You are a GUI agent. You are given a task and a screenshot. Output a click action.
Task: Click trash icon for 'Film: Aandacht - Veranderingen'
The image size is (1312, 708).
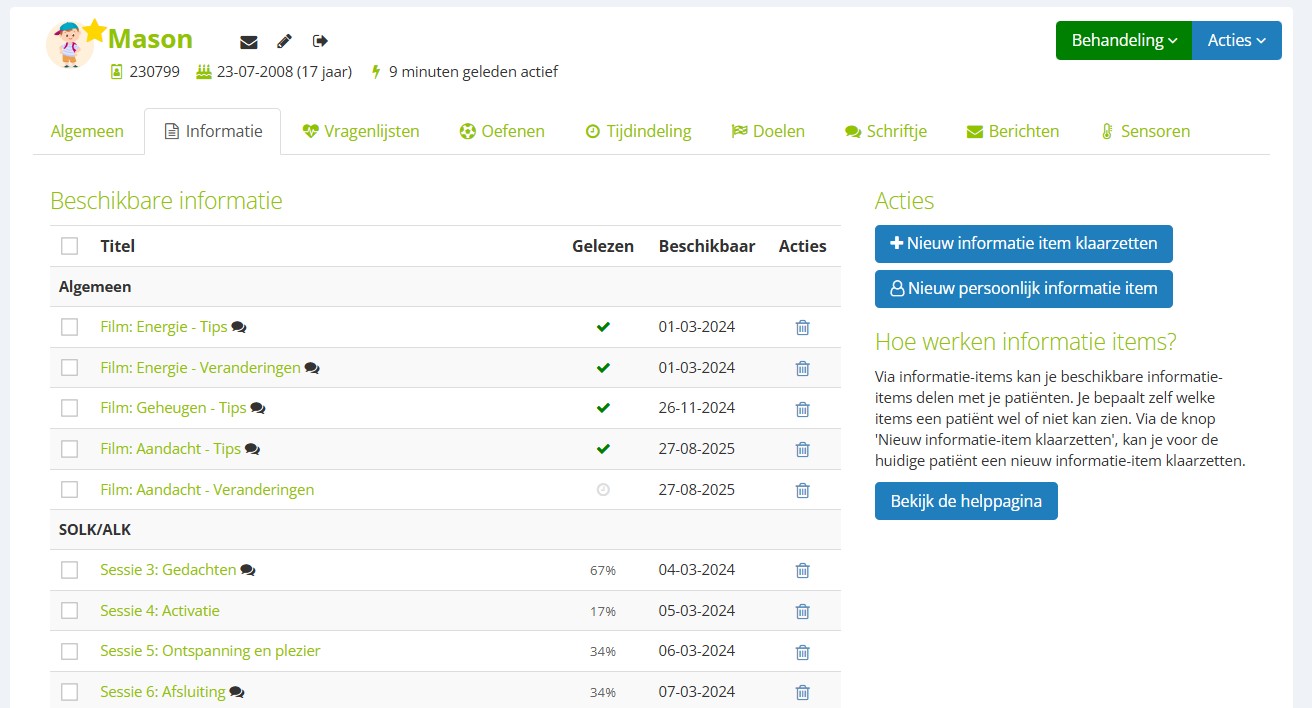(802, 490)
